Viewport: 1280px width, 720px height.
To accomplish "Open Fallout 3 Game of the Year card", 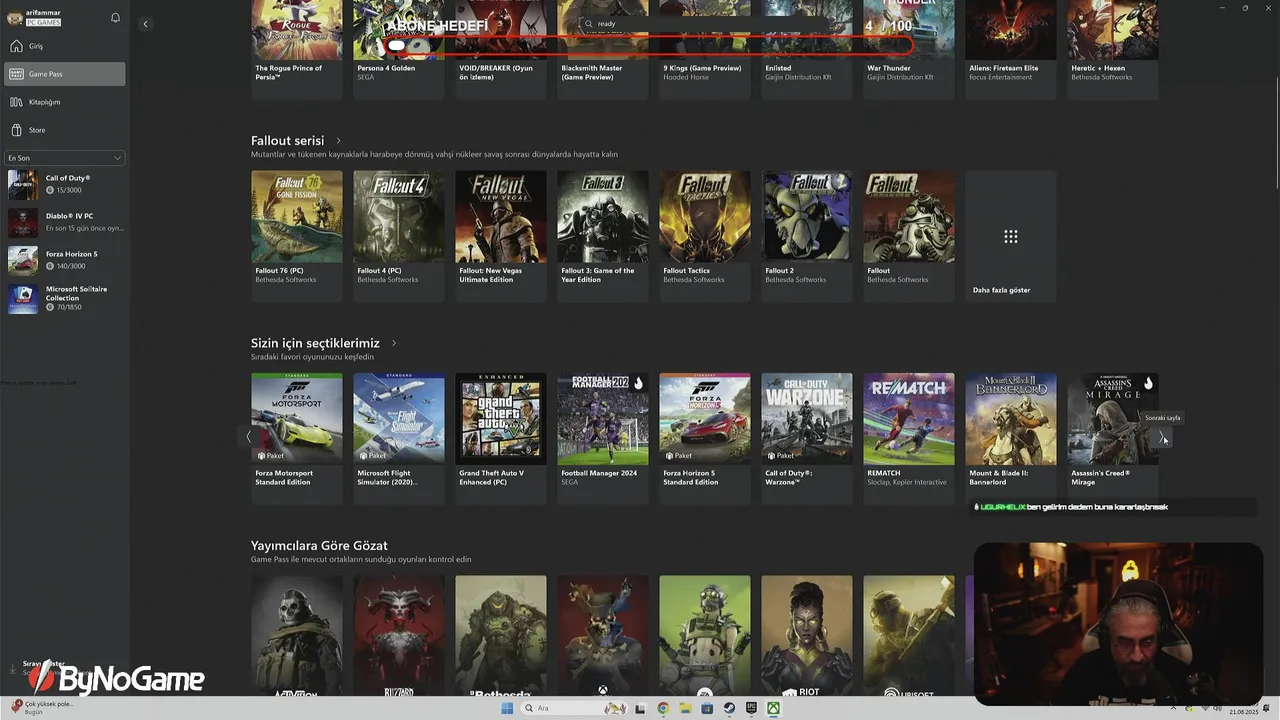I will pos(602,235).
